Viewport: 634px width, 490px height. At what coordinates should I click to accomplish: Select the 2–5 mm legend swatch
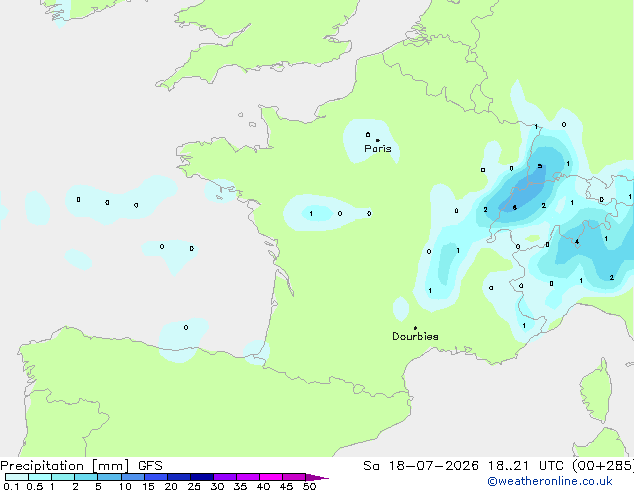[86, 477]
